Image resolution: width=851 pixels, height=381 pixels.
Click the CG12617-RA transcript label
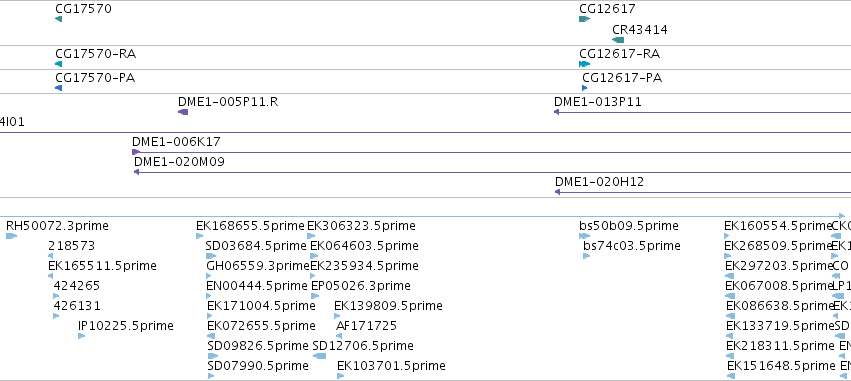[619, 54]
